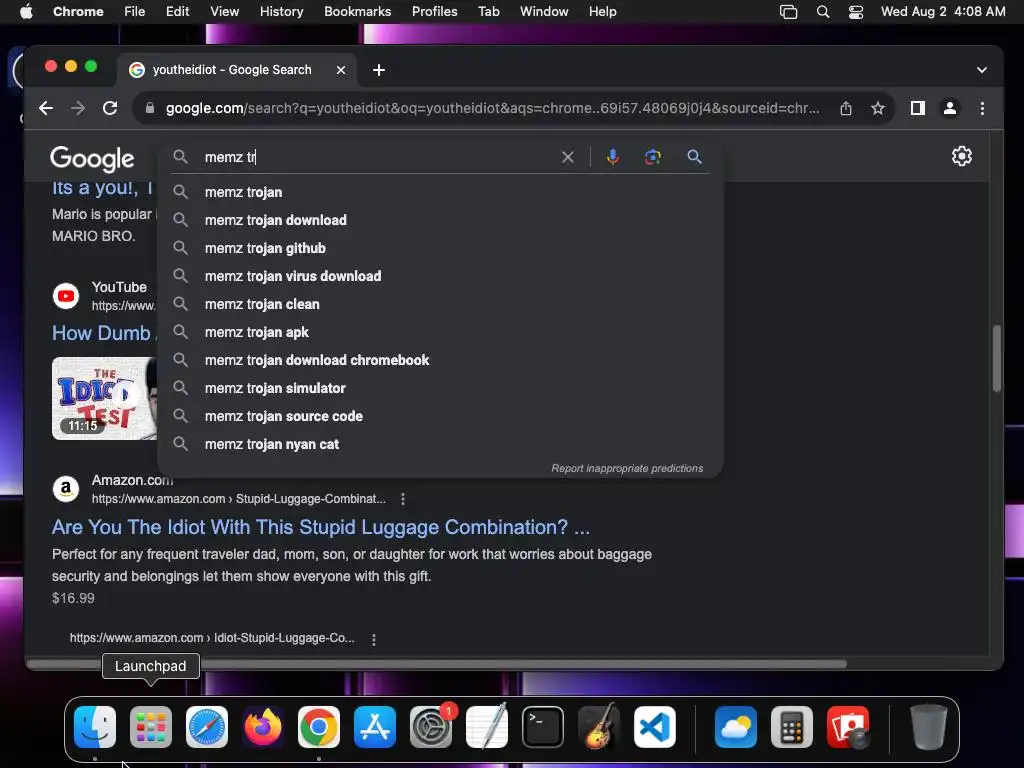View site info via the lock icon

(150, 108)
